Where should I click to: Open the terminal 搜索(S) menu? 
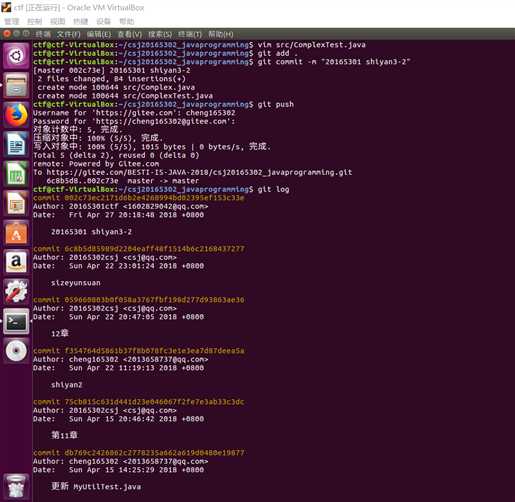tap(160, 34)
